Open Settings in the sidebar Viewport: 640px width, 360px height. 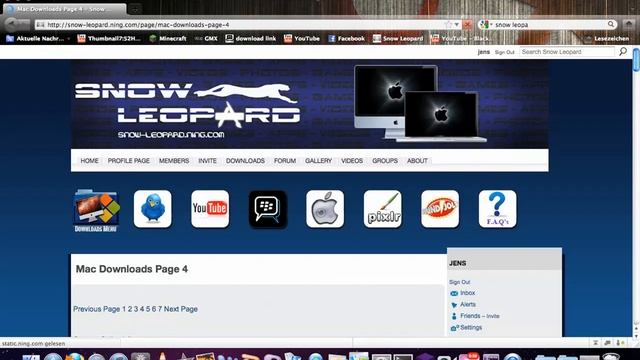click(x=471, y=327)
